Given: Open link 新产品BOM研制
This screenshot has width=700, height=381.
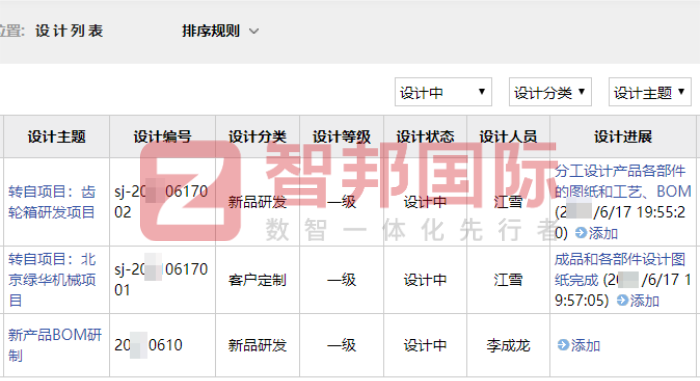Looking at the screenshot, I should pyautogui.click(x=55, y=345).
